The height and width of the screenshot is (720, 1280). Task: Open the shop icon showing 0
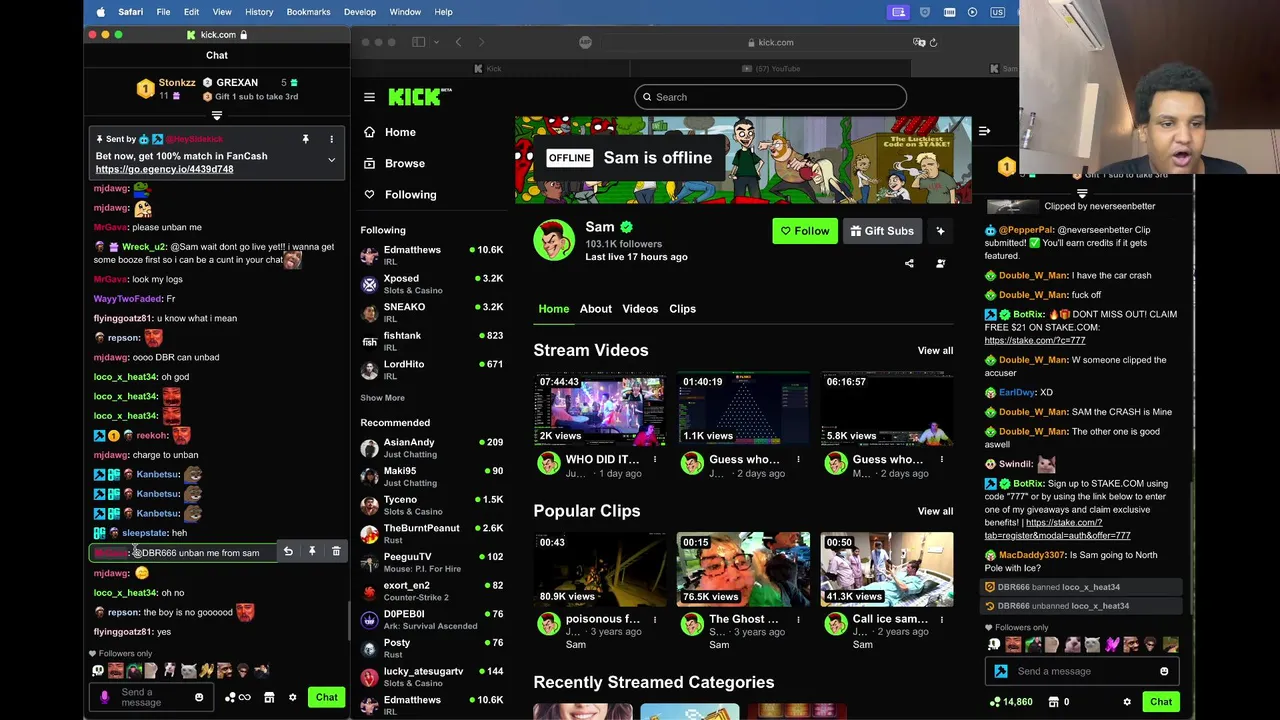pyautogui.click(x=1059, y=702)
